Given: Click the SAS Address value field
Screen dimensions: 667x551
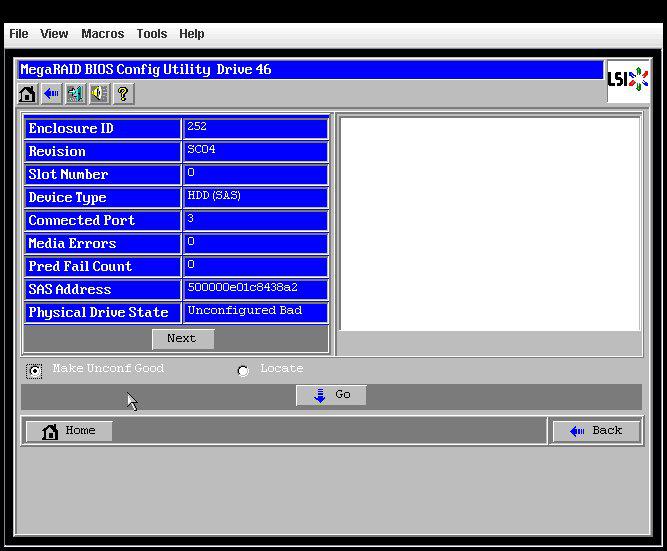Looking at the screenshot, I should click(256, 289).
